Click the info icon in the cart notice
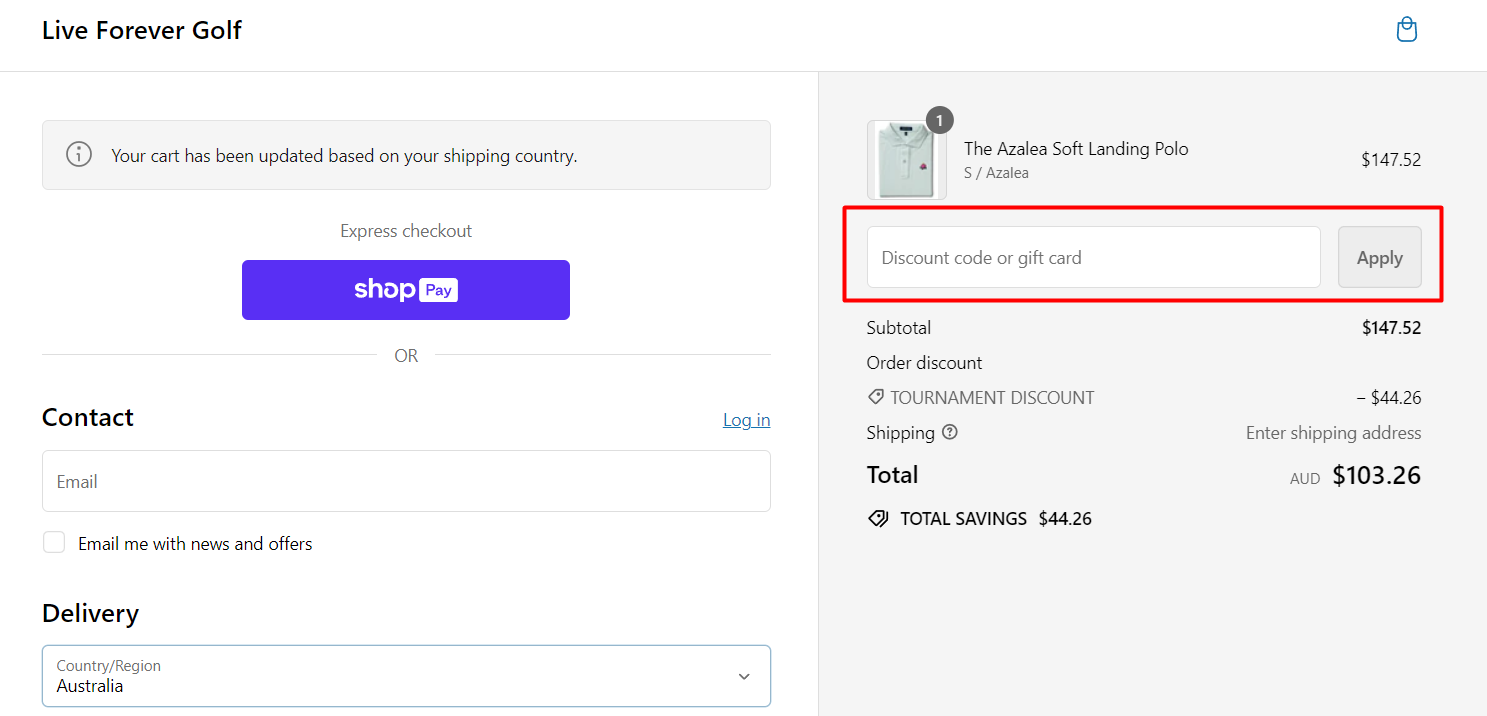 click(x=79, y=155)
